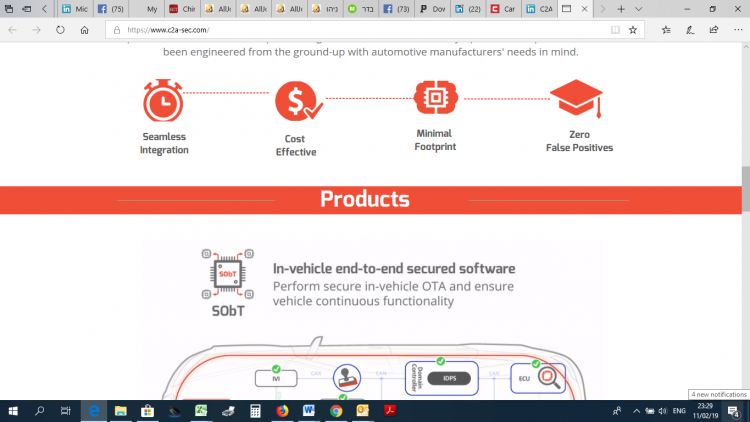
Task: Open the printer app on taskbar
Action: pyautogui.click(x=228, y=411)
